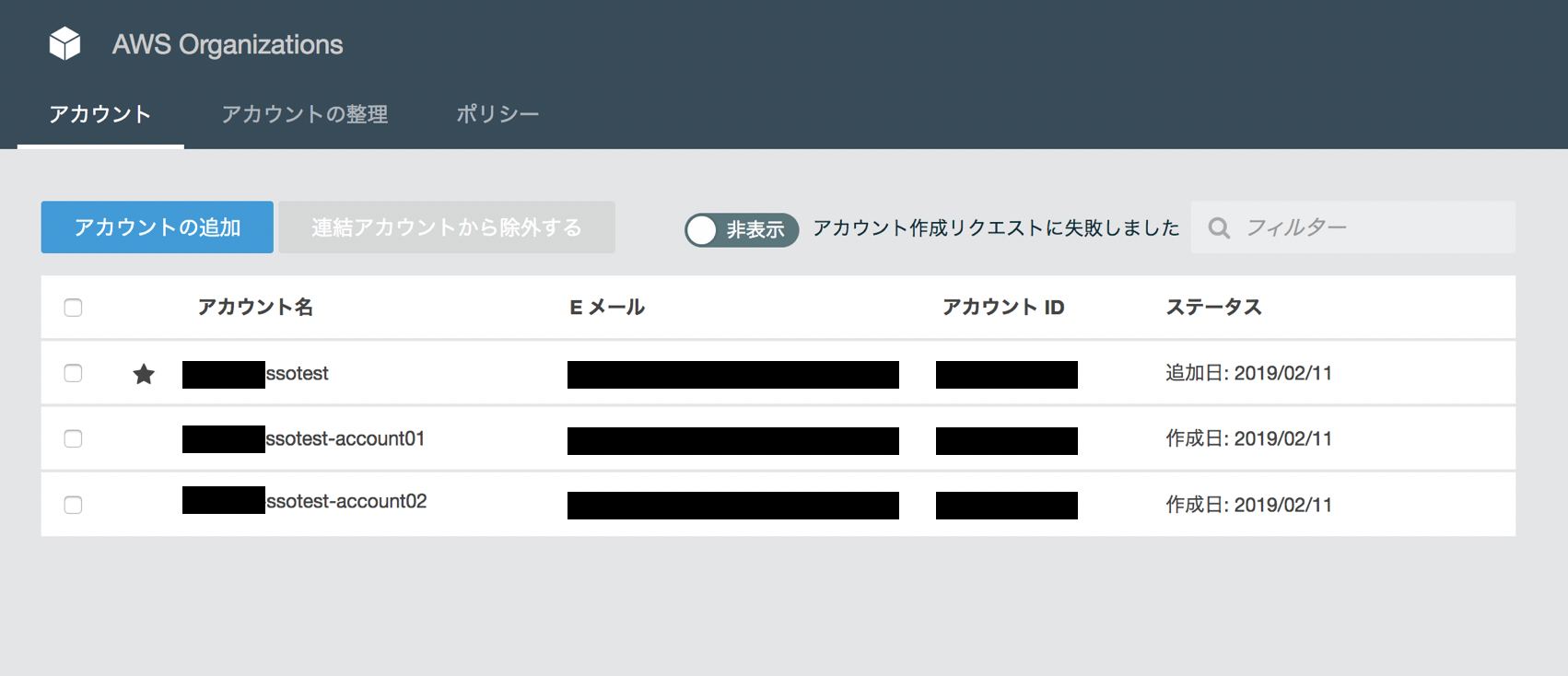Image resolution: width=1568 pixels, height=676 pixels.
Task: Mark the ssotest-account02 row checkbox
Action: click(x=74, y=505)
